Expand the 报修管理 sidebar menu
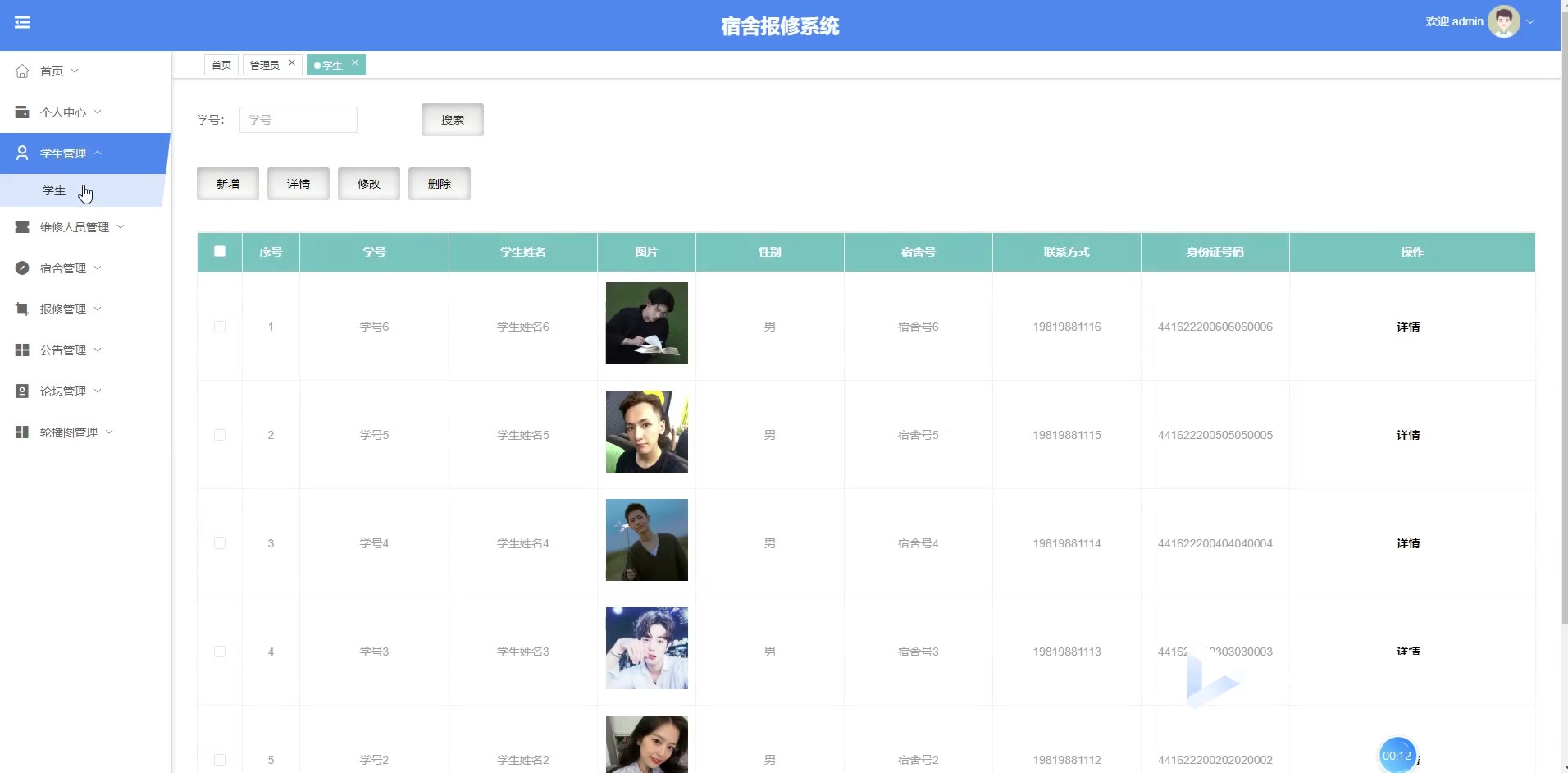 point(98,309)
